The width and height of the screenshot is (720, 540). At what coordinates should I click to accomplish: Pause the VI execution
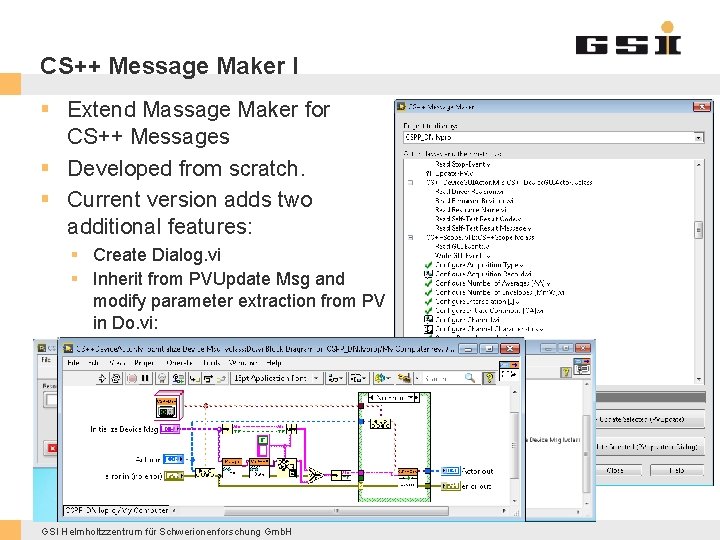pyautogui.click(x=145, y=378)
